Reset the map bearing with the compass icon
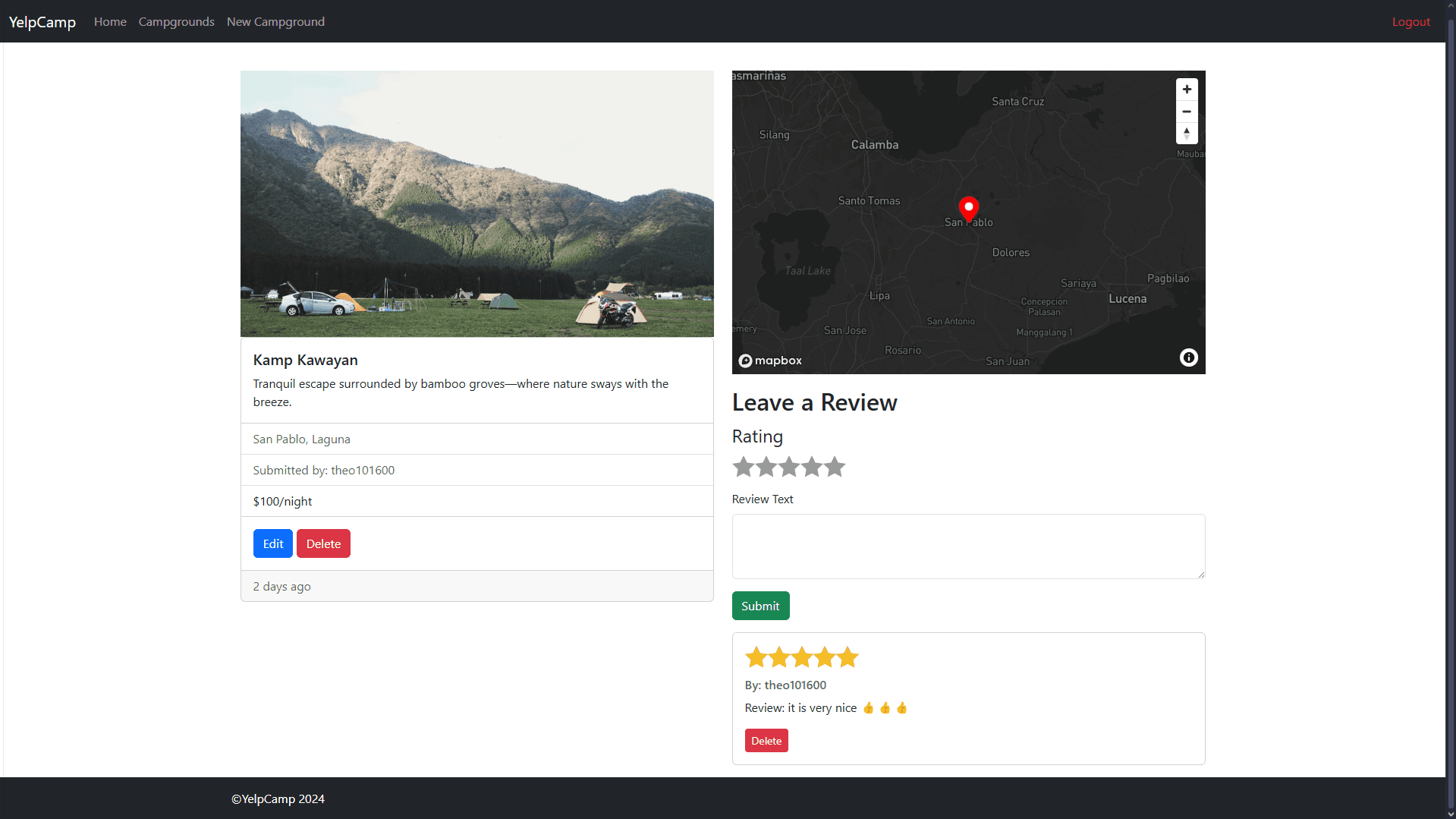The width and height of the screenshot is (1456, 819). (x=1186, y=133)
